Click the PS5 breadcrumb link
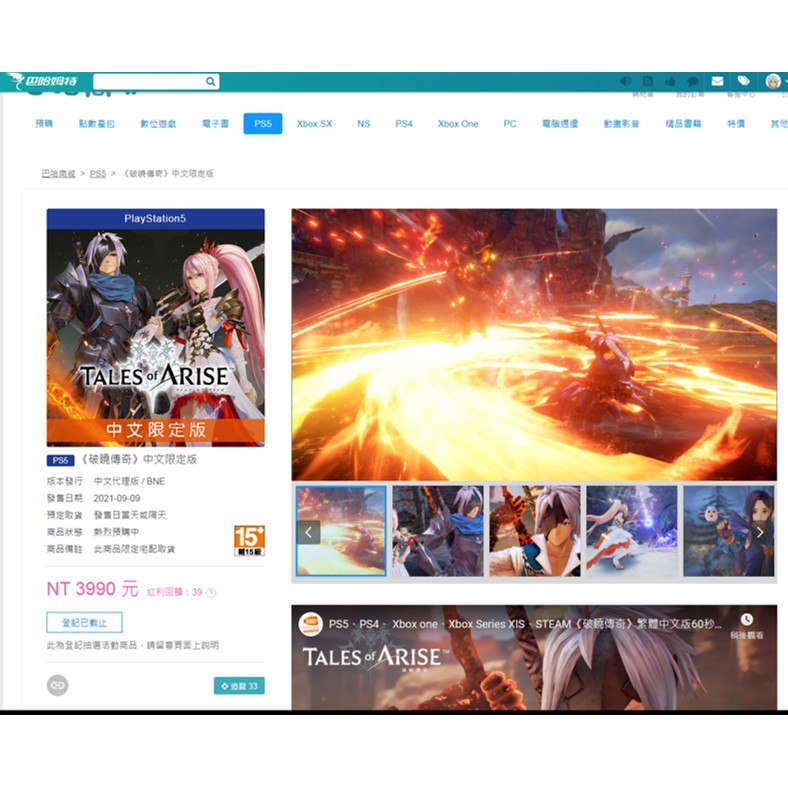The width and height of the screenshot is (788, 788). click(x=97, y=174)
